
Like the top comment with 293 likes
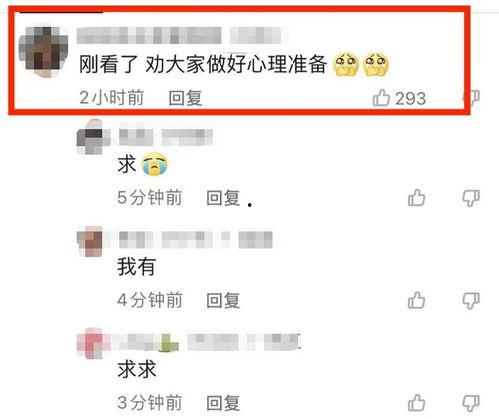point(381,98)
